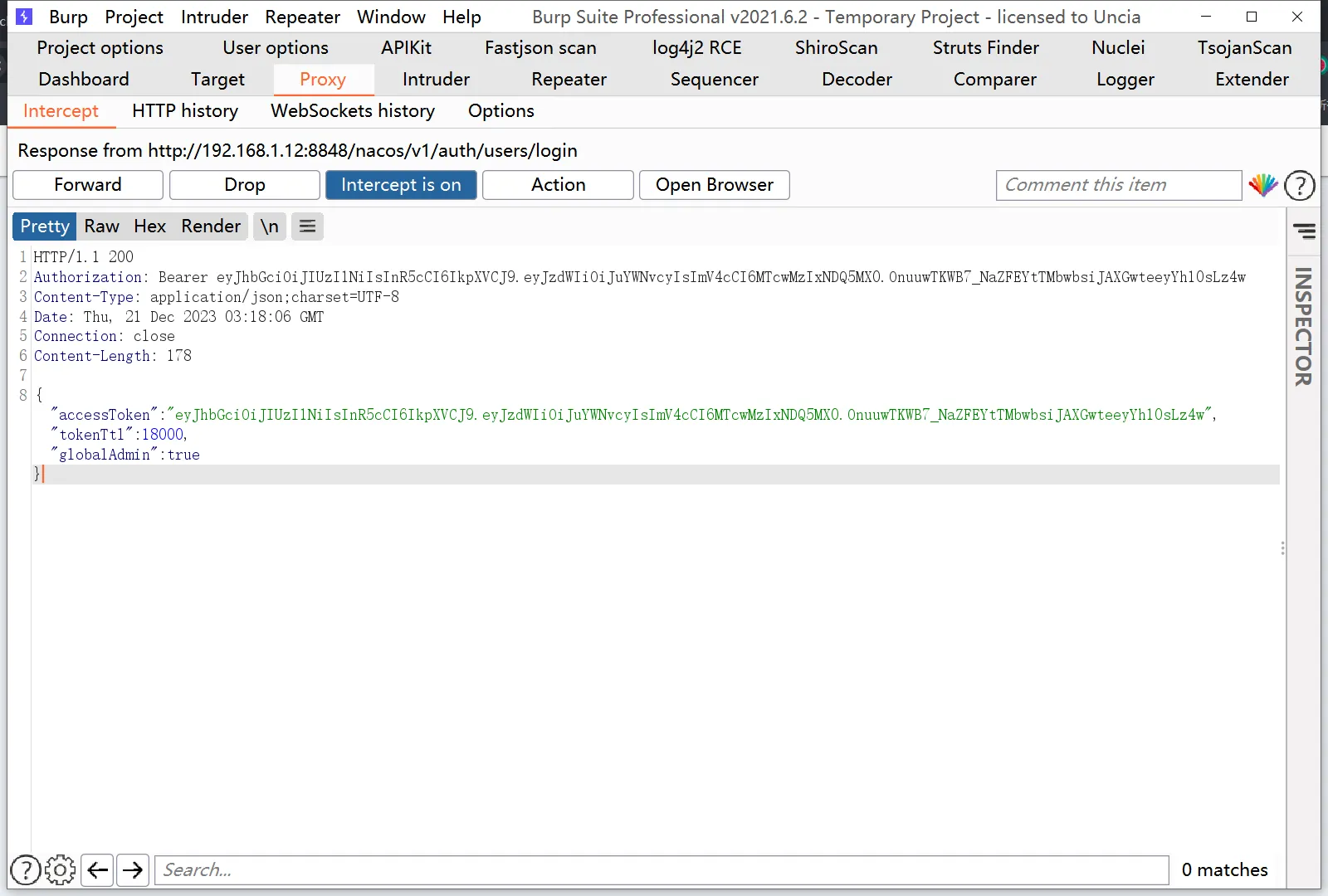Toggle the Intercept is on button
Image resolution: width=1328 pixels, height=896 pixels.
pyautogui.click(x=401, y=185)
